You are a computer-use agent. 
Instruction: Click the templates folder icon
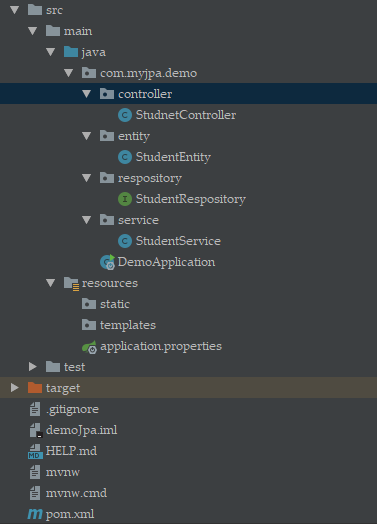coord(89,325)
